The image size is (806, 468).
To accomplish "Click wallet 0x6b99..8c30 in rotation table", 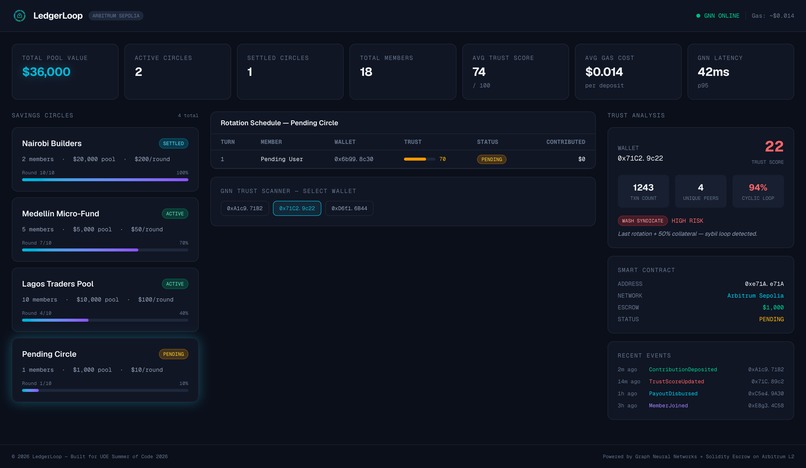I will (354, 159).
